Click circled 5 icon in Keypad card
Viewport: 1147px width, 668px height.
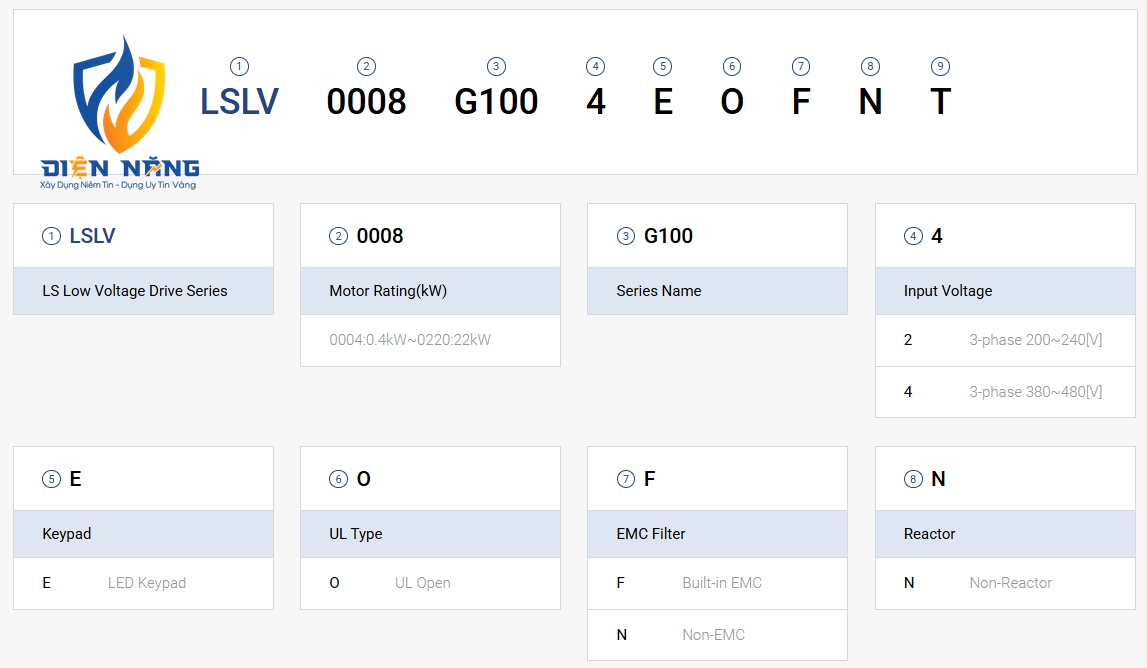coord(51,479)
